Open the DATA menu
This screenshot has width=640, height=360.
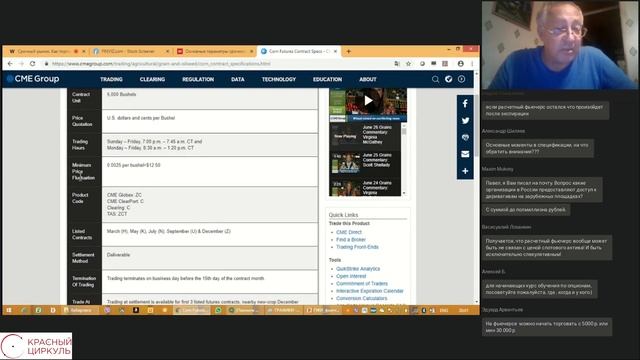pos(238,80)
